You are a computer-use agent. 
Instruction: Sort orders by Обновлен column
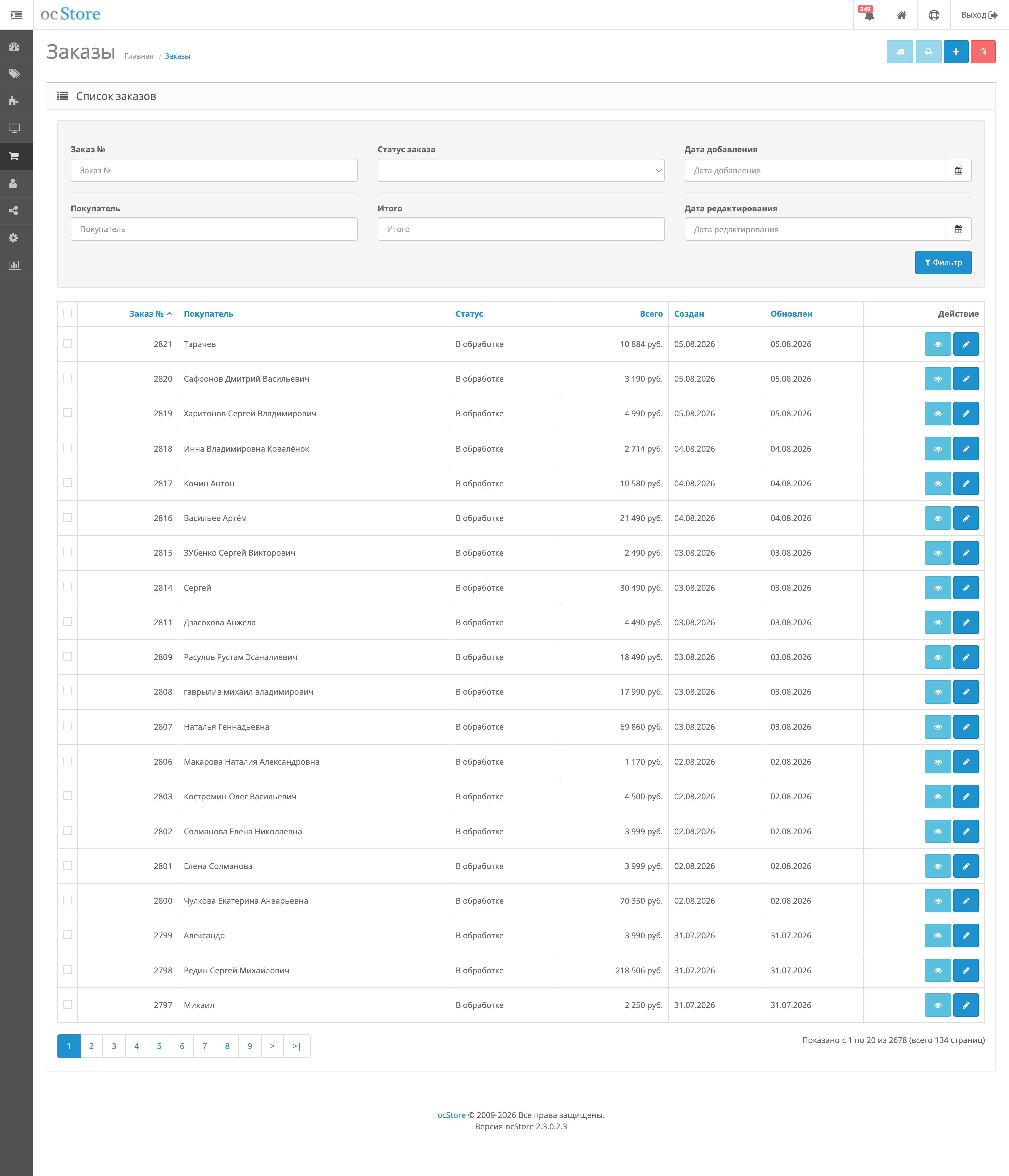(791, 314)
